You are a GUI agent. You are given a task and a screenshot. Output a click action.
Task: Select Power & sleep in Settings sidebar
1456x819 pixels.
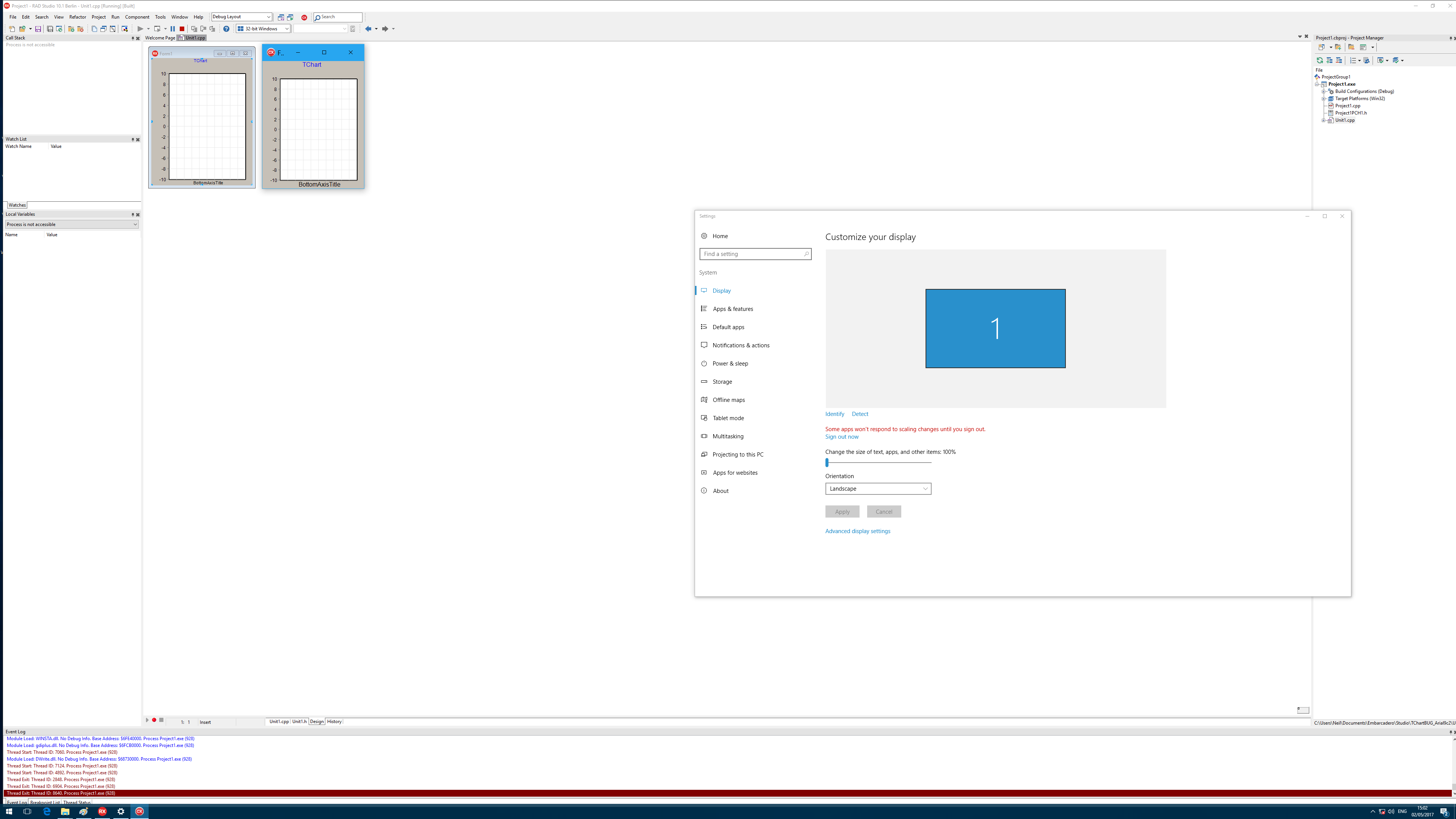(730, 364)
